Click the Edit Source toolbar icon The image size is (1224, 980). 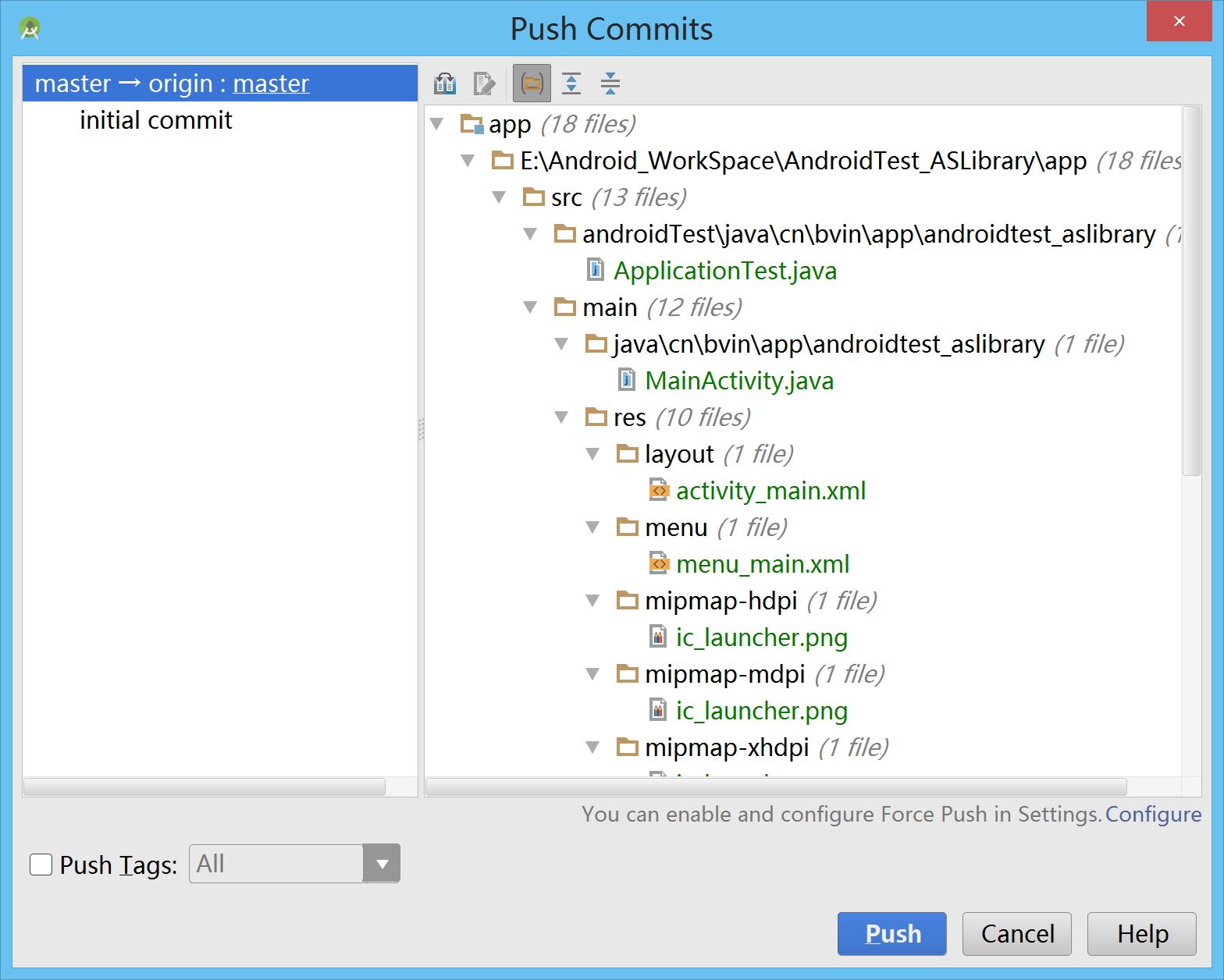pos(485,83)
